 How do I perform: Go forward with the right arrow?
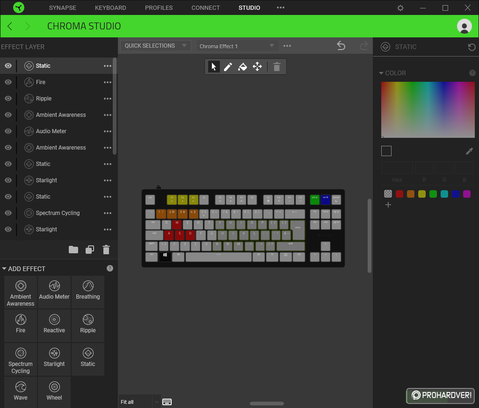(x=28, y=26)
